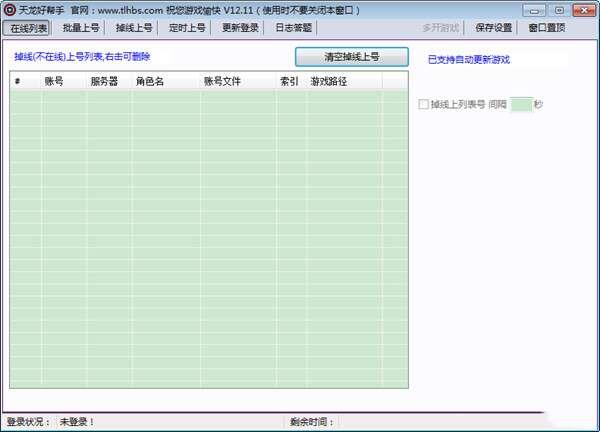Open the 批量上号 tab

click(81, 28)
